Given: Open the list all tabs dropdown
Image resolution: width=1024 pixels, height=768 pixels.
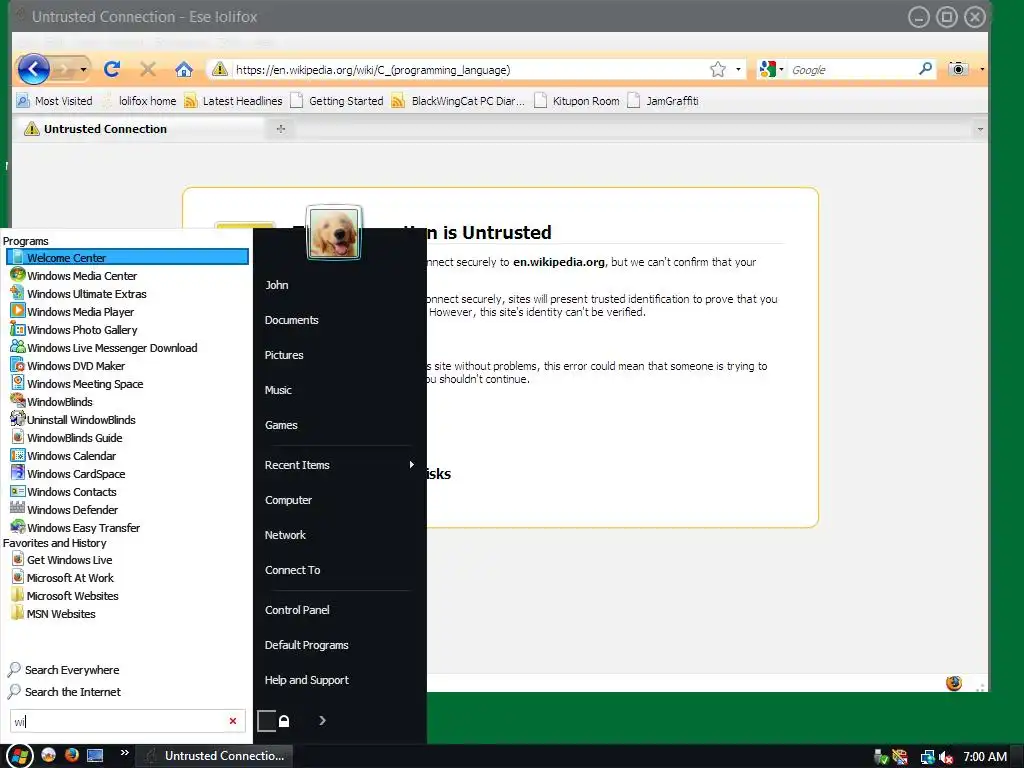Looking at the screenshot, I should (x=980, y=129).
